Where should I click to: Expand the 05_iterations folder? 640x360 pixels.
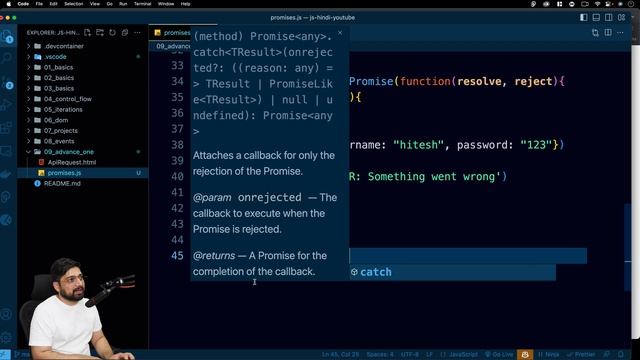pyautogui.click(x=83, y=109)
